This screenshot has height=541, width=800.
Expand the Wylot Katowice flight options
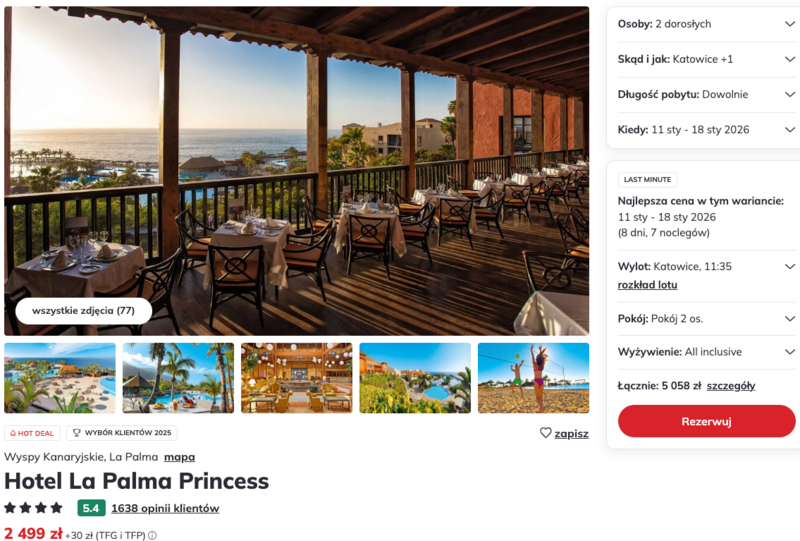(x=790, y=267)
